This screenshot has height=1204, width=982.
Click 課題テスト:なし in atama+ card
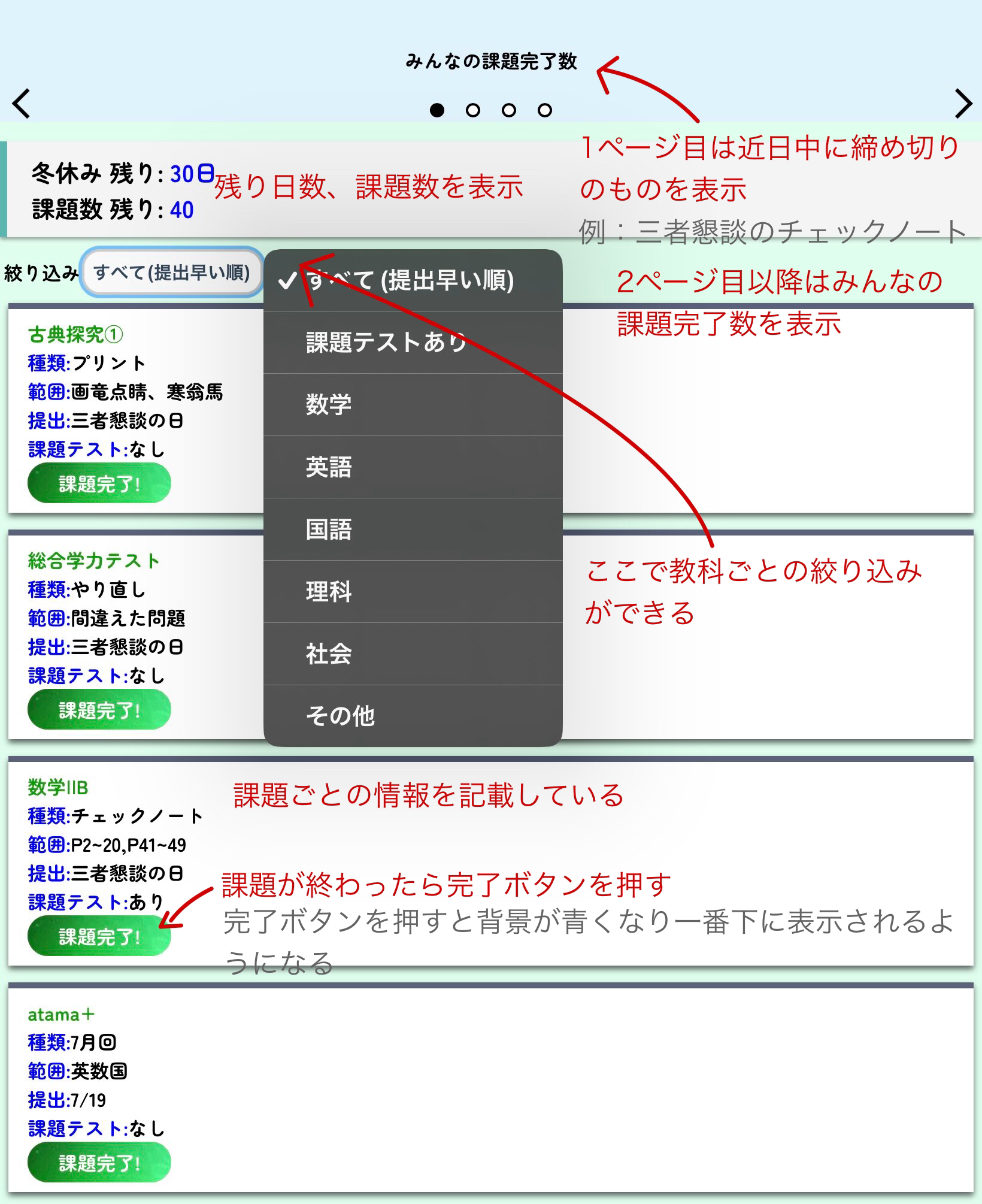[x=96, y=1129]
